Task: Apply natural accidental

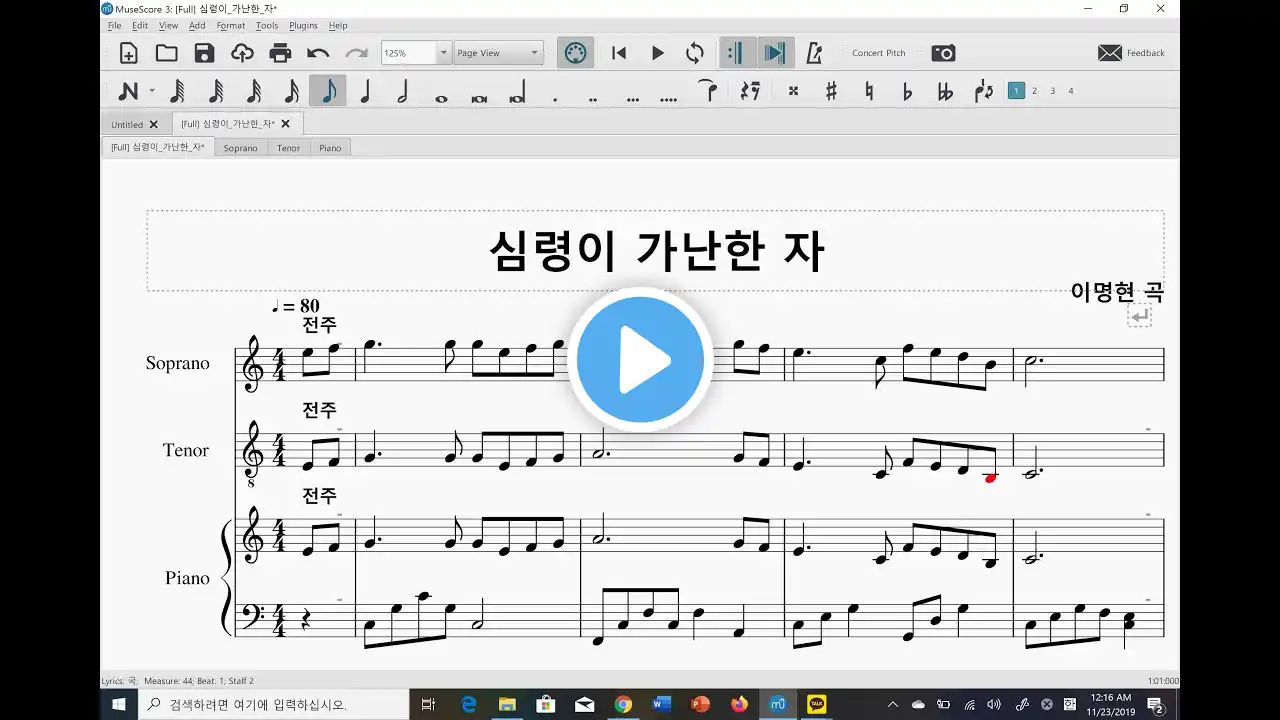Action: point(869,92)
